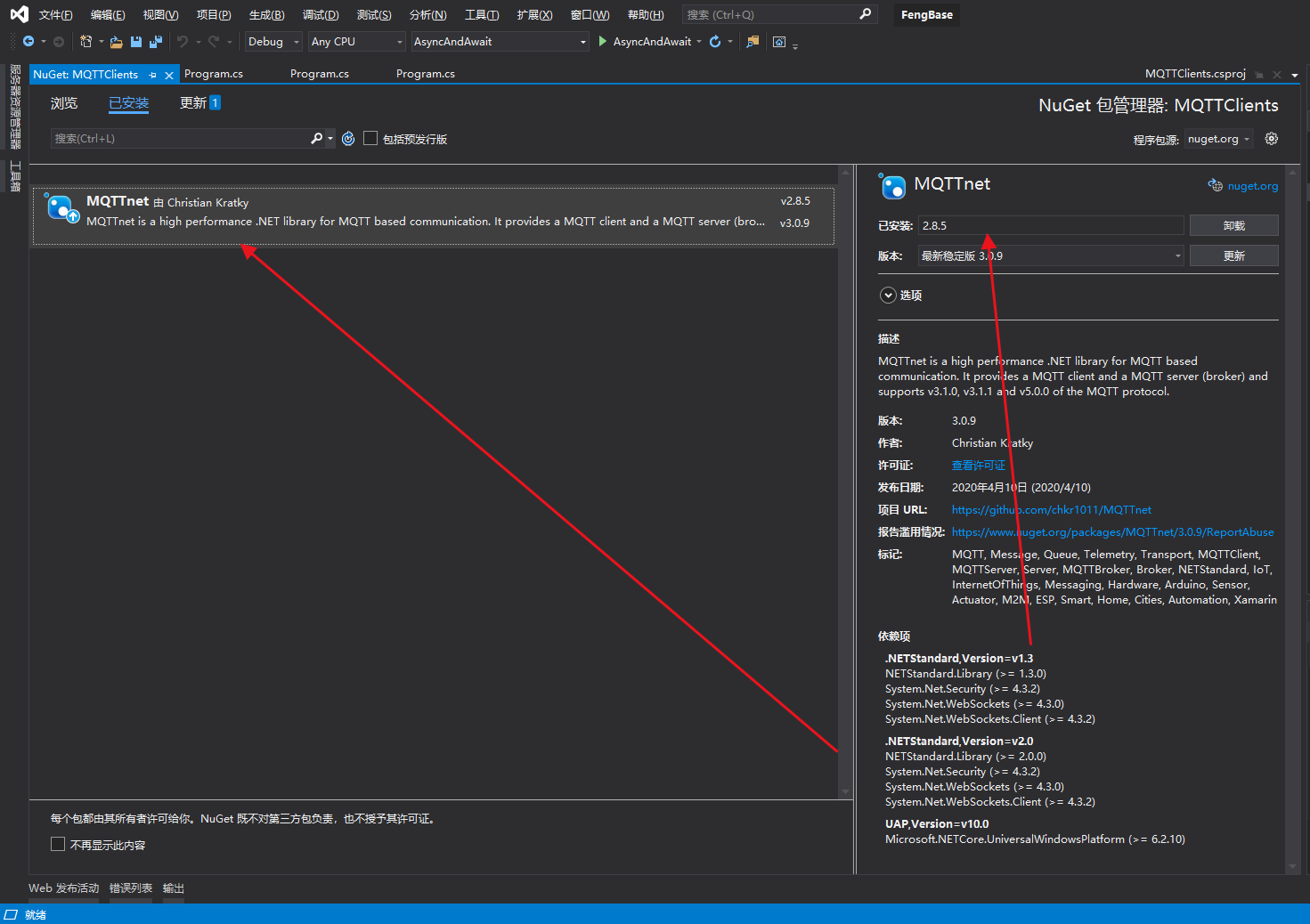Click the new project icon in toolbar
This screenshot has height=924, width=1310.
click(85, 42)
